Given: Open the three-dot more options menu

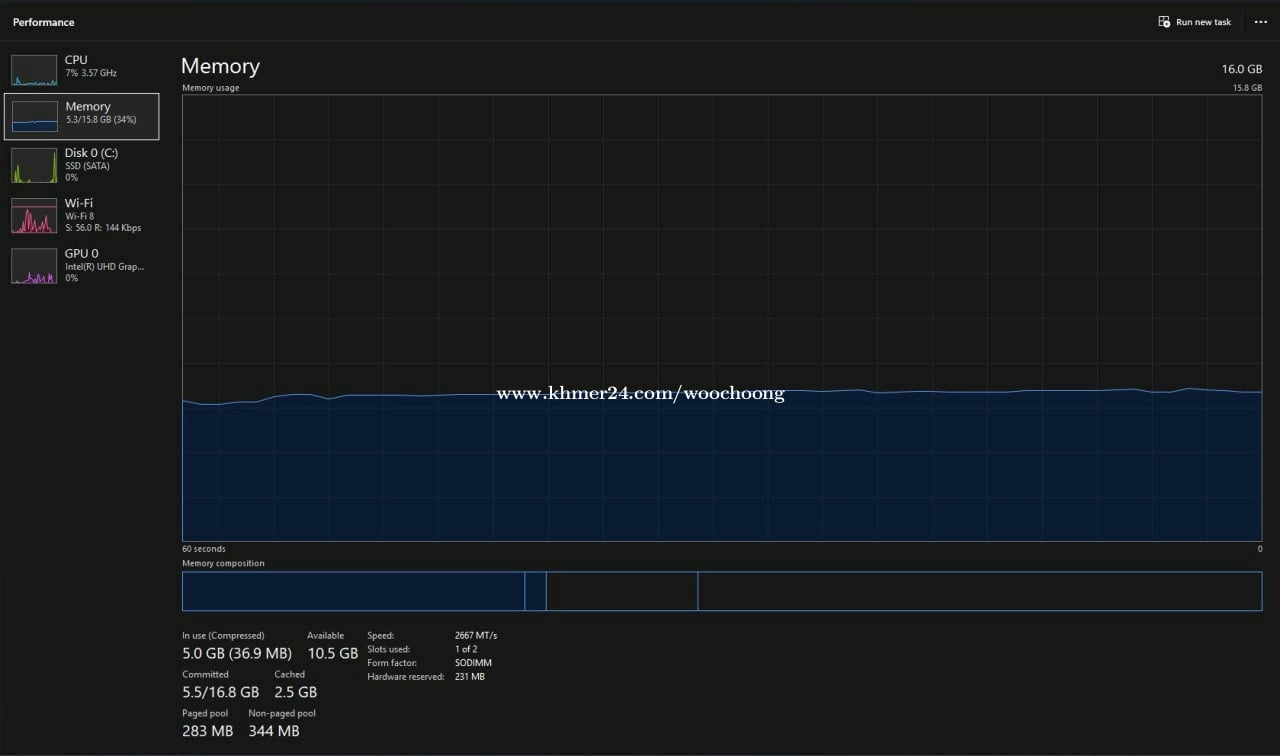Looking at the screenshot, I should pos(1260,22).
